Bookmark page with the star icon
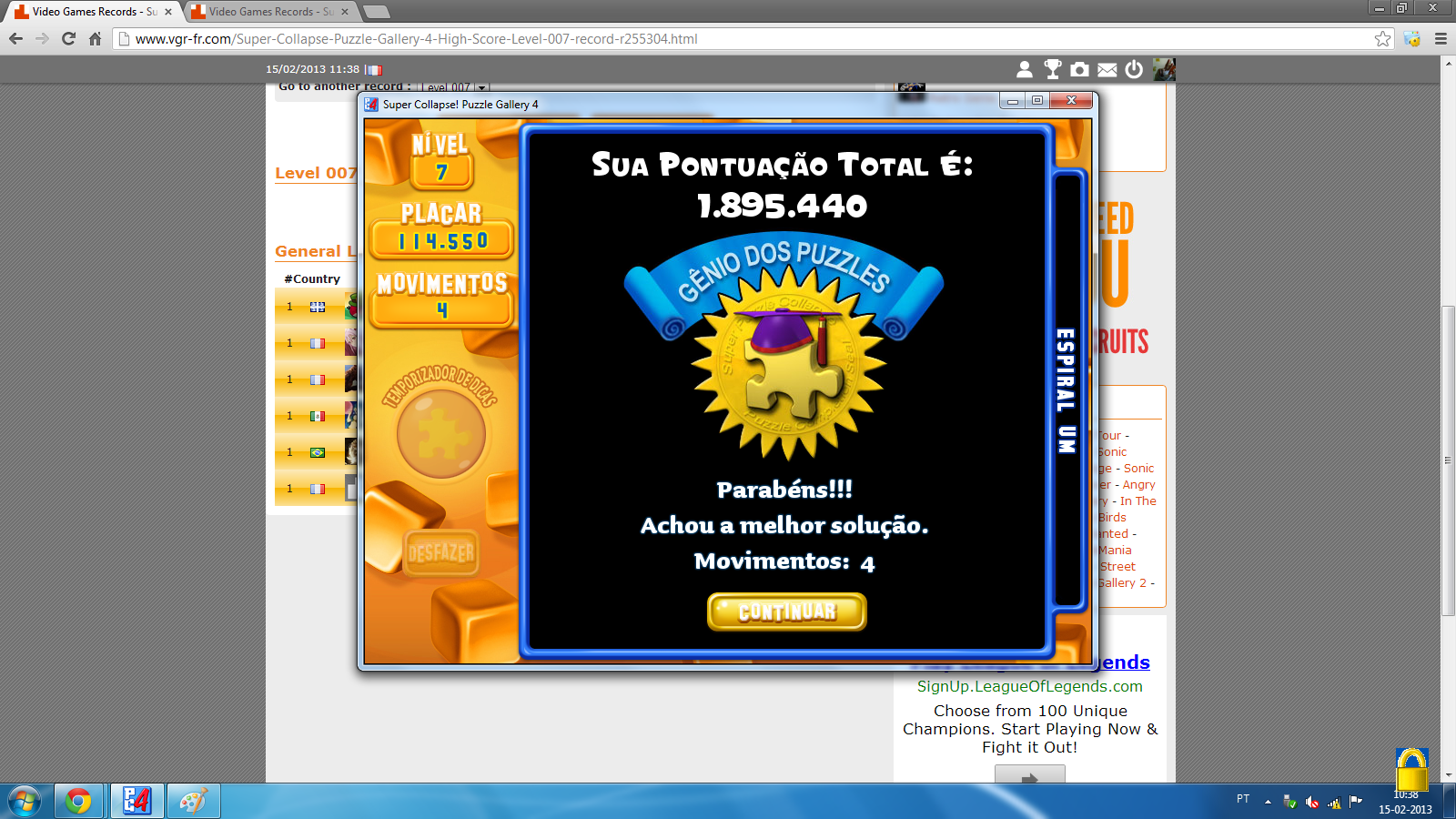This screenshot has height=819, width=1456. pos(1382,38)
